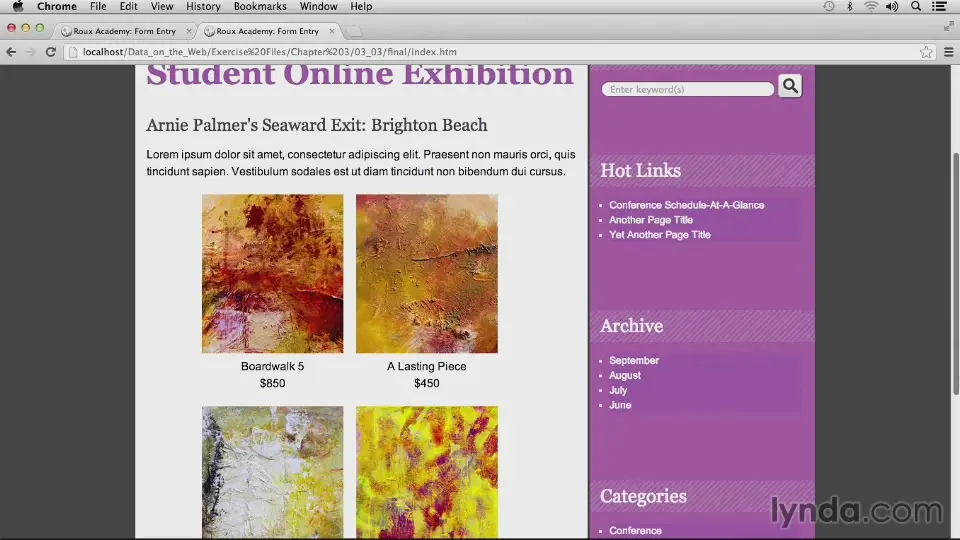
Task: Click the Archive sidebar heading
Action: coord(631,326)
